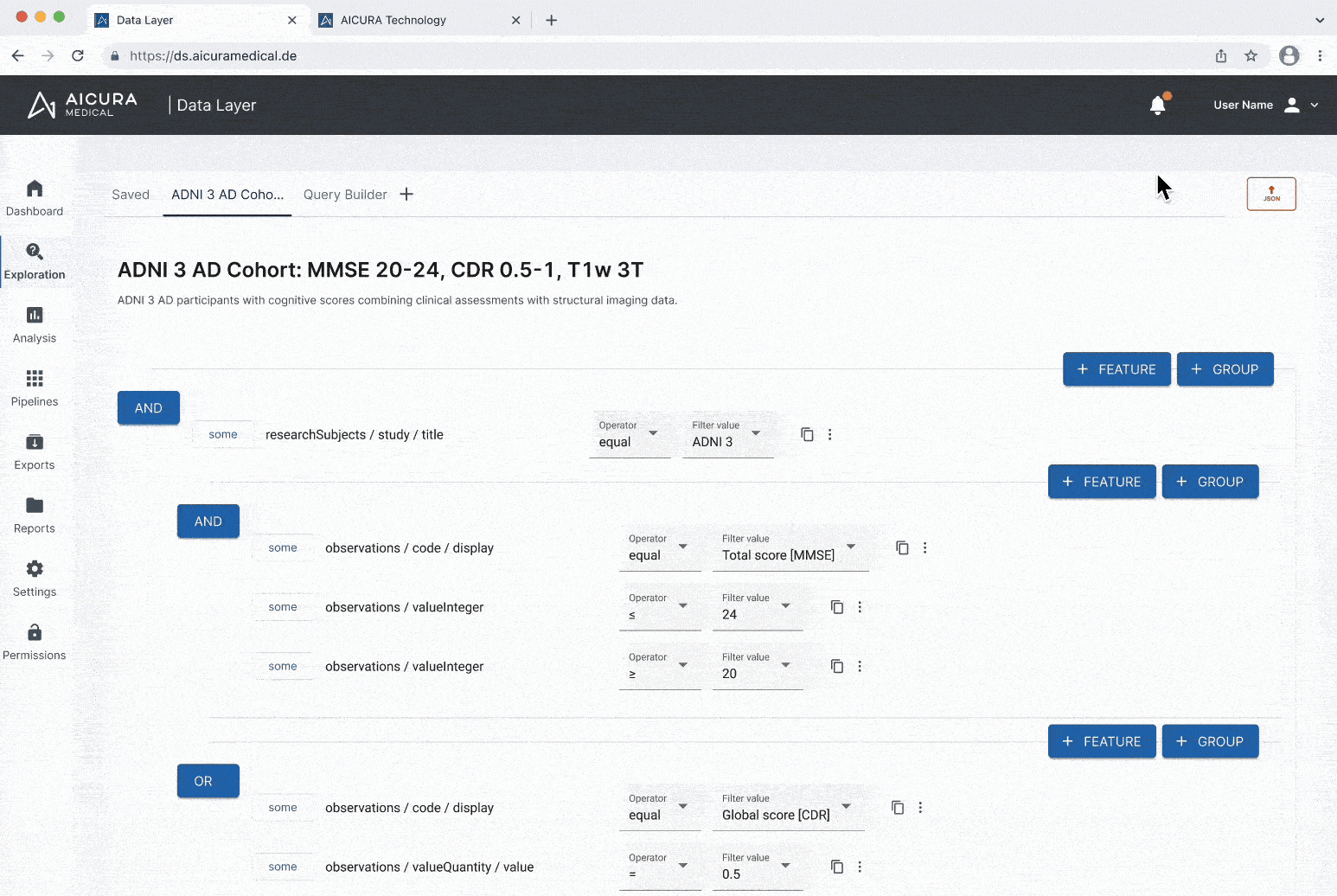This screenshot has height=896, width=1337.
Task: Copy the valueInteger ≤ 24 row
Action: point(837,607)
